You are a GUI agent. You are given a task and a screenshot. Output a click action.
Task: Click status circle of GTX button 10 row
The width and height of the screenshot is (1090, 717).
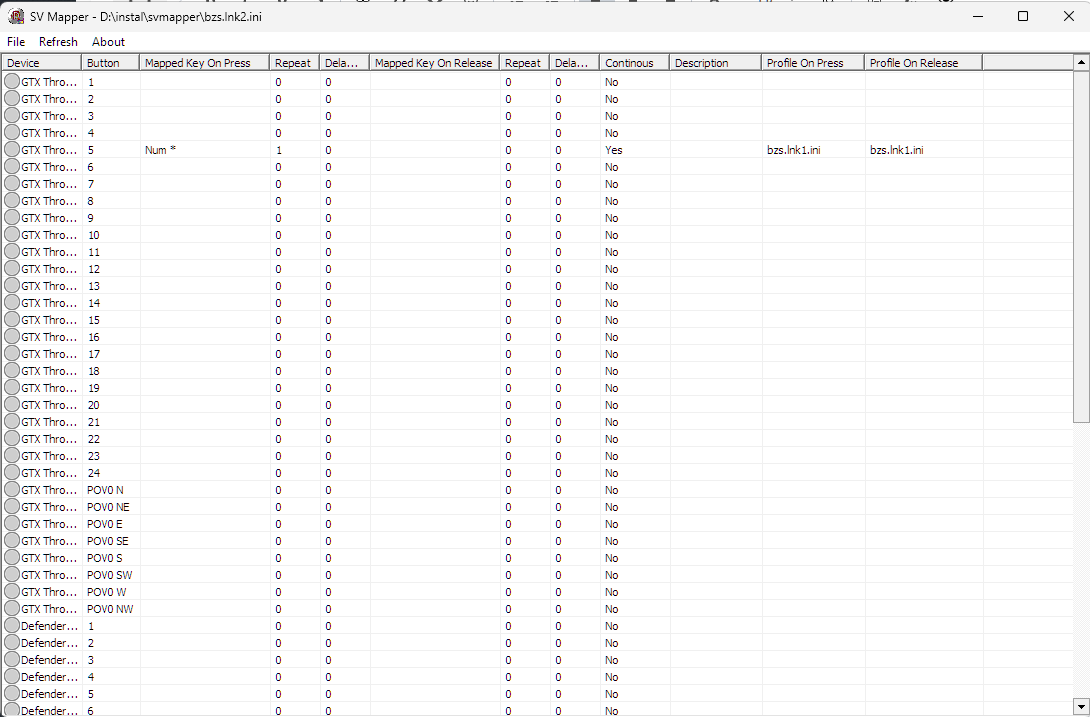[x=12, y=234]
